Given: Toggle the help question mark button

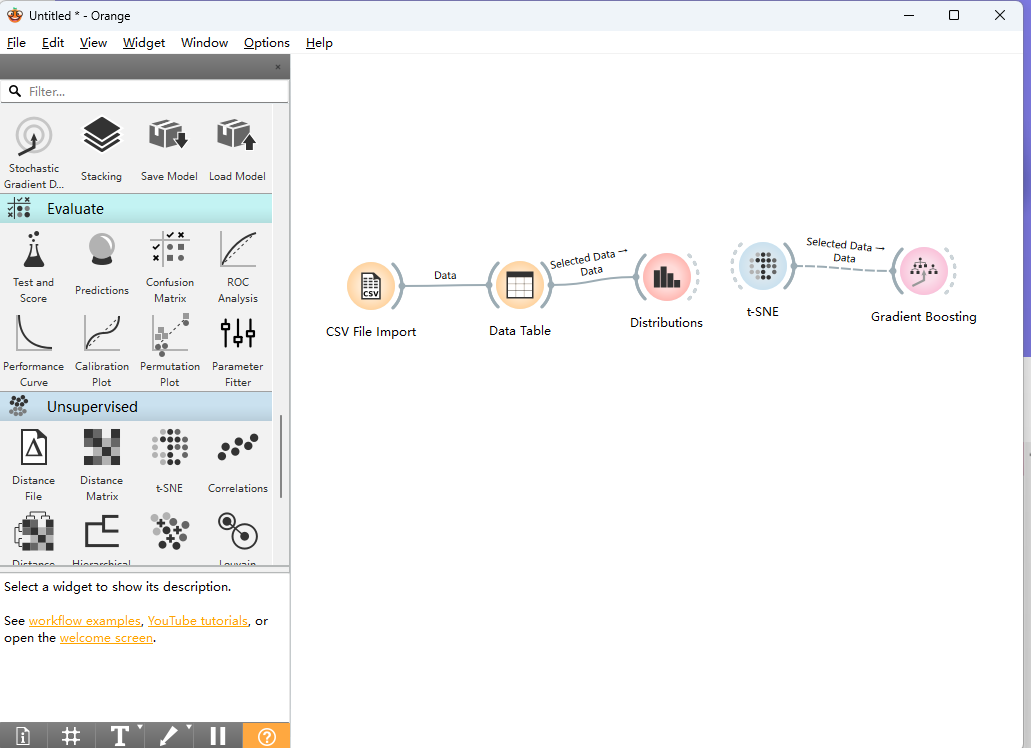Looking at the screenshot, I should point(266,736).
